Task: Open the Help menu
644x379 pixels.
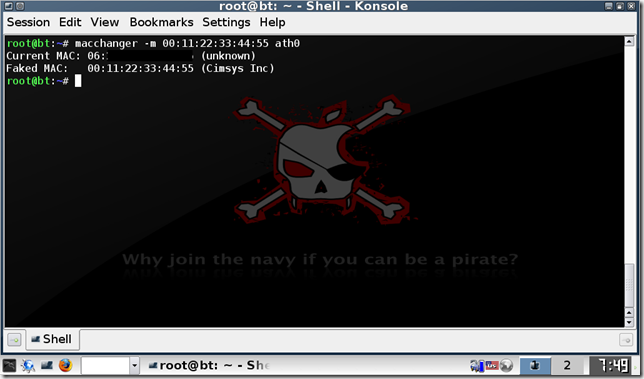Action: pyautogui.click(x=272, y=22)
